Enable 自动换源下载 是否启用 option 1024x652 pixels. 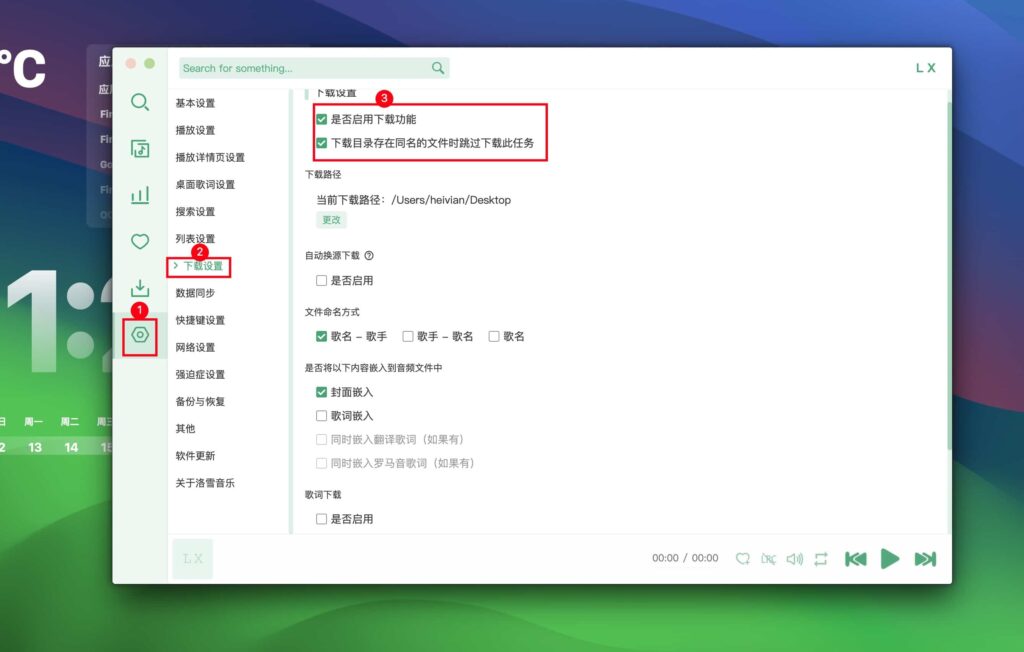click(x=321, y=280)
